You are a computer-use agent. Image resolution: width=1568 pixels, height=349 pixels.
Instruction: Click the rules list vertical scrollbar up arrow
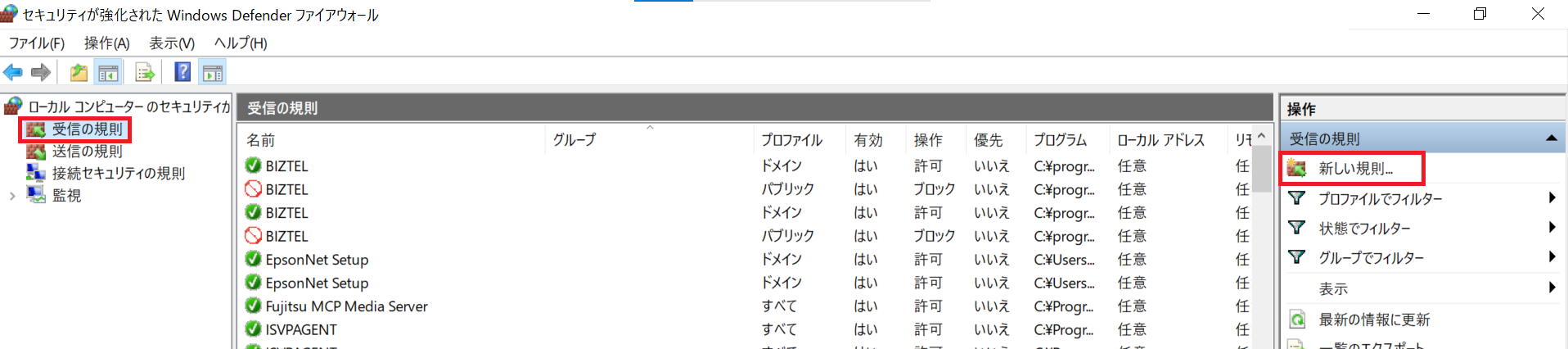coord(1262,137)
